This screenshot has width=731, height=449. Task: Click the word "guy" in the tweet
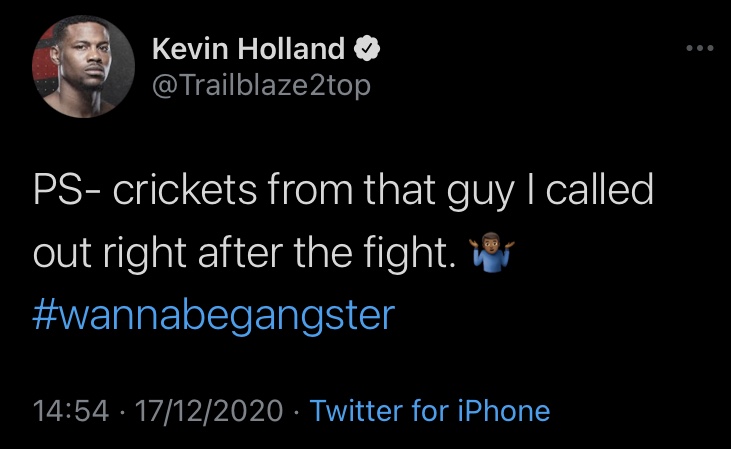pyautogui.click(x=481, y=193)
